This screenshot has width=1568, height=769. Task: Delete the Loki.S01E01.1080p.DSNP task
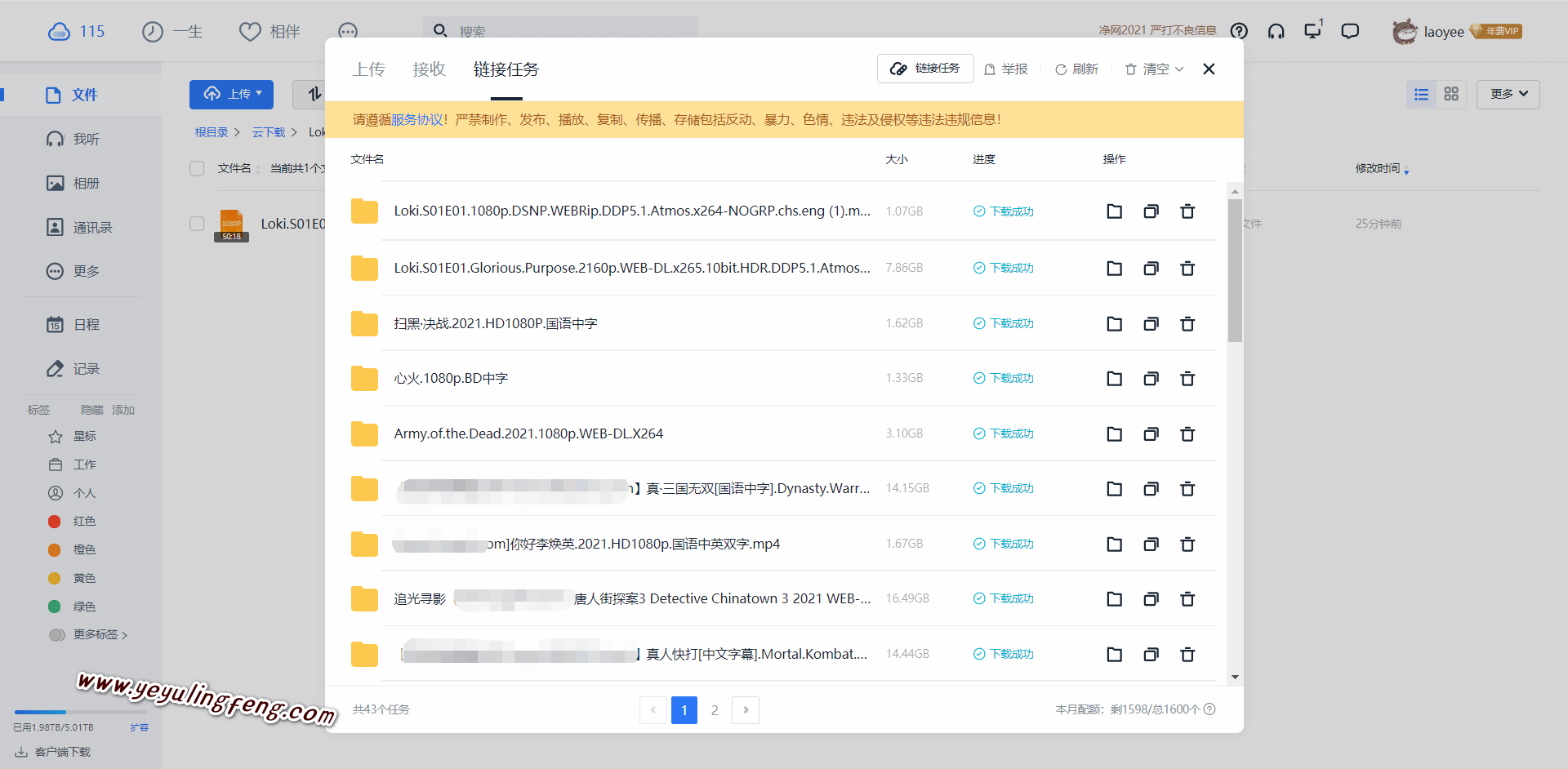pyautogui.click(x=1187, y=211)
